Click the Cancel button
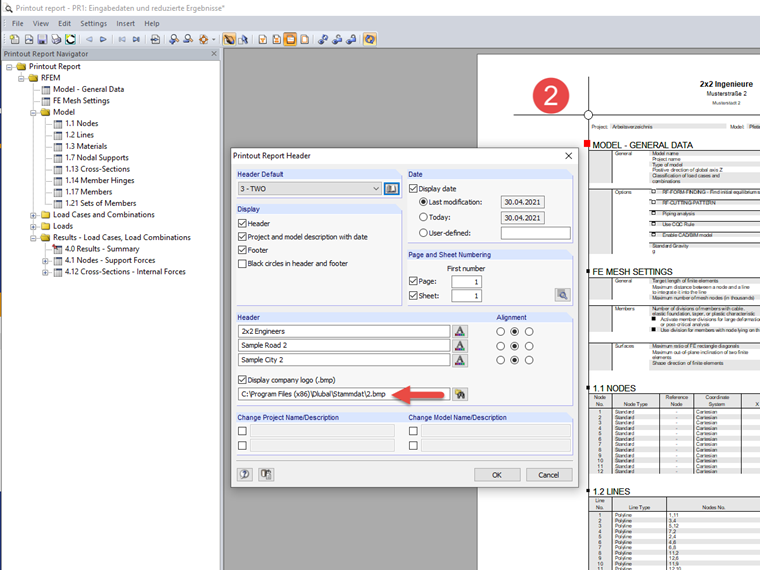 [549, 475]
